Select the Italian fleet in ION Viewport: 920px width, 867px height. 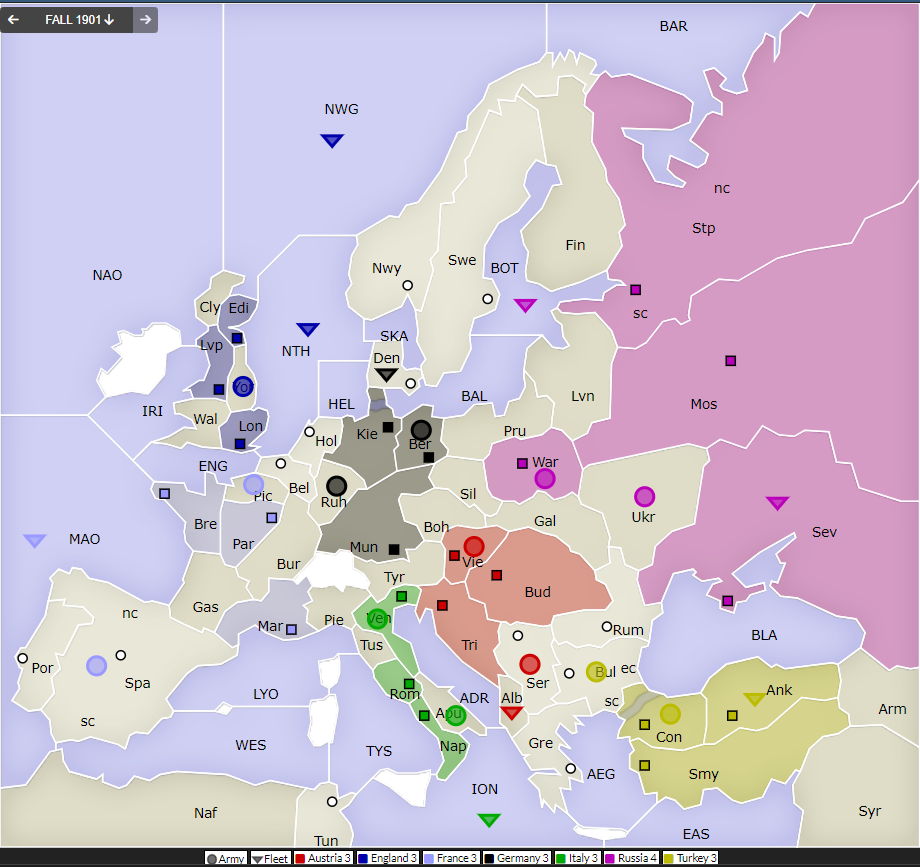coord(489,819)
